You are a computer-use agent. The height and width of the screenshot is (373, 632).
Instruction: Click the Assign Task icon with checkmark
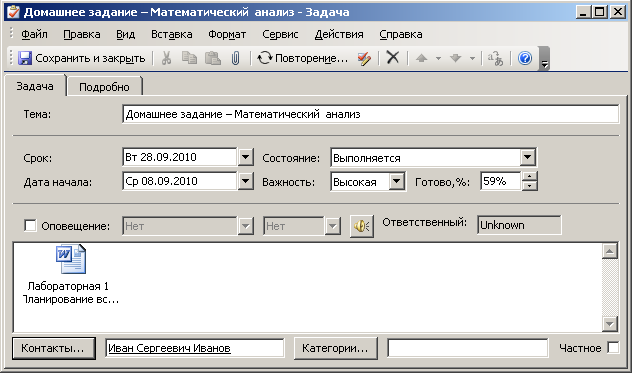(x=364, y=58)
